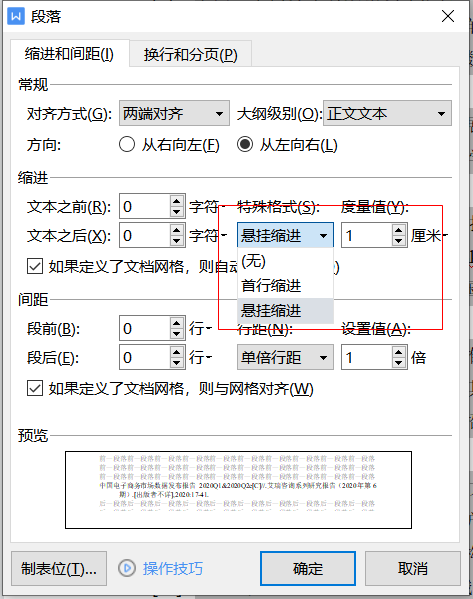Open the 对齐方式 dropdown
Image resolution: width=473 pixels, height=599 pixels.
point(174,113)
